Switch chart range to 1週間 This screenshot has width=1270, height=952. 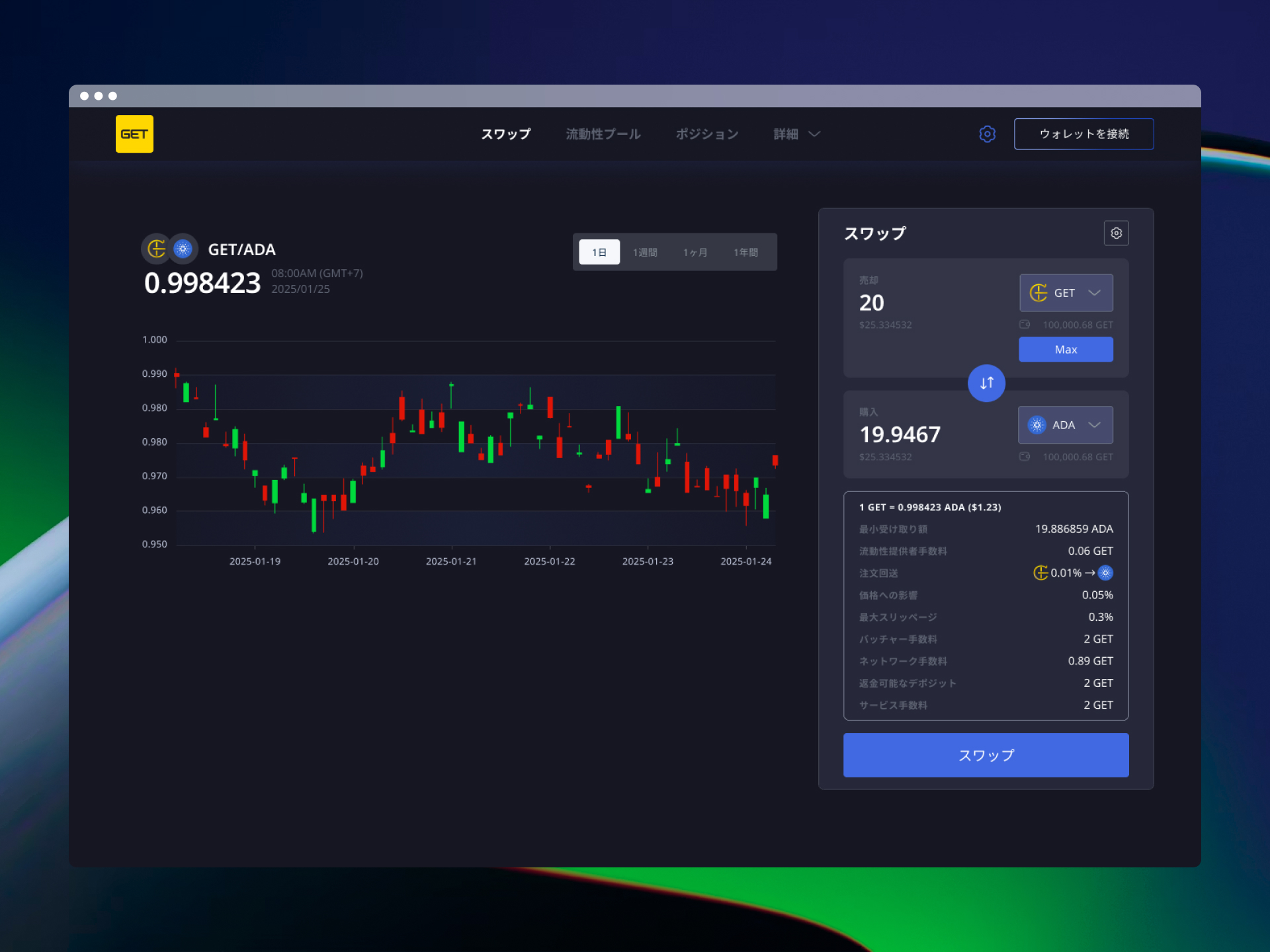coord(645,252)
